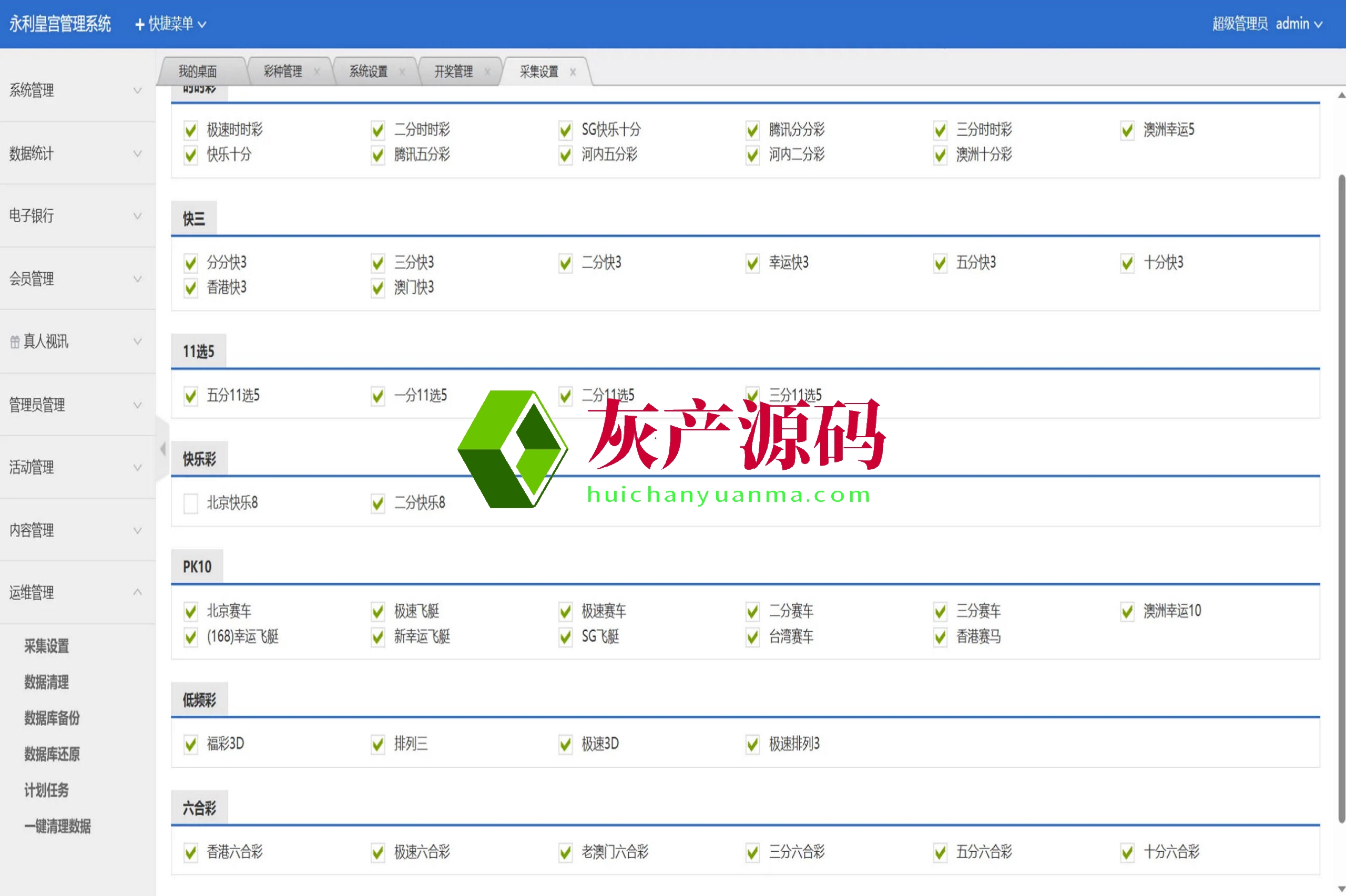This screenshot has height=896, width=1346.
Task: Close the 开奖管理 tab
Action: (x=487, y=72)
